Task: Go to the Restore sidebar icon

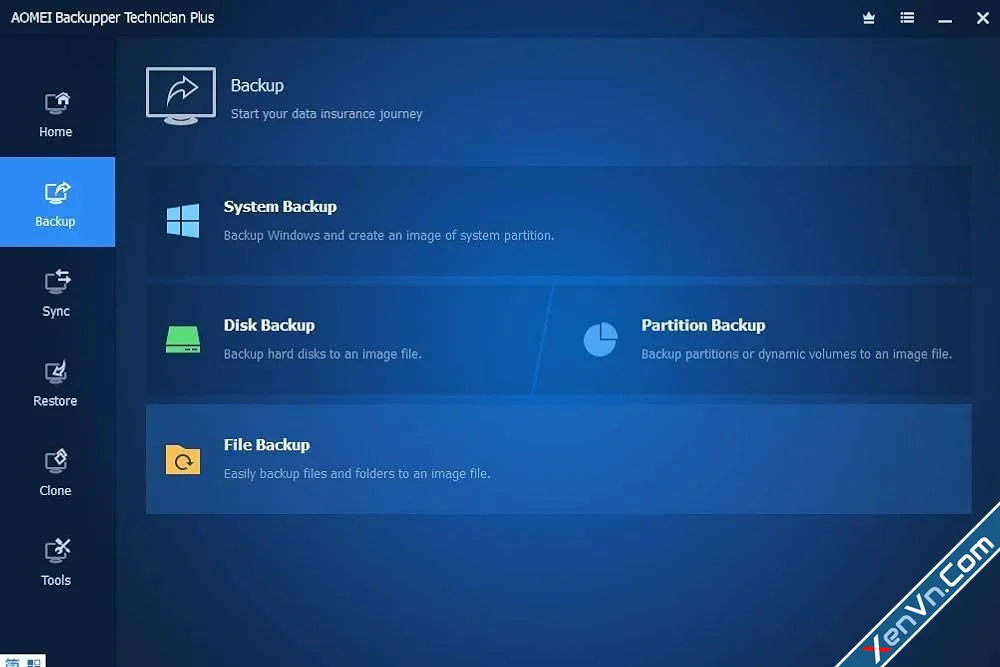Action: tap(55, 372)
